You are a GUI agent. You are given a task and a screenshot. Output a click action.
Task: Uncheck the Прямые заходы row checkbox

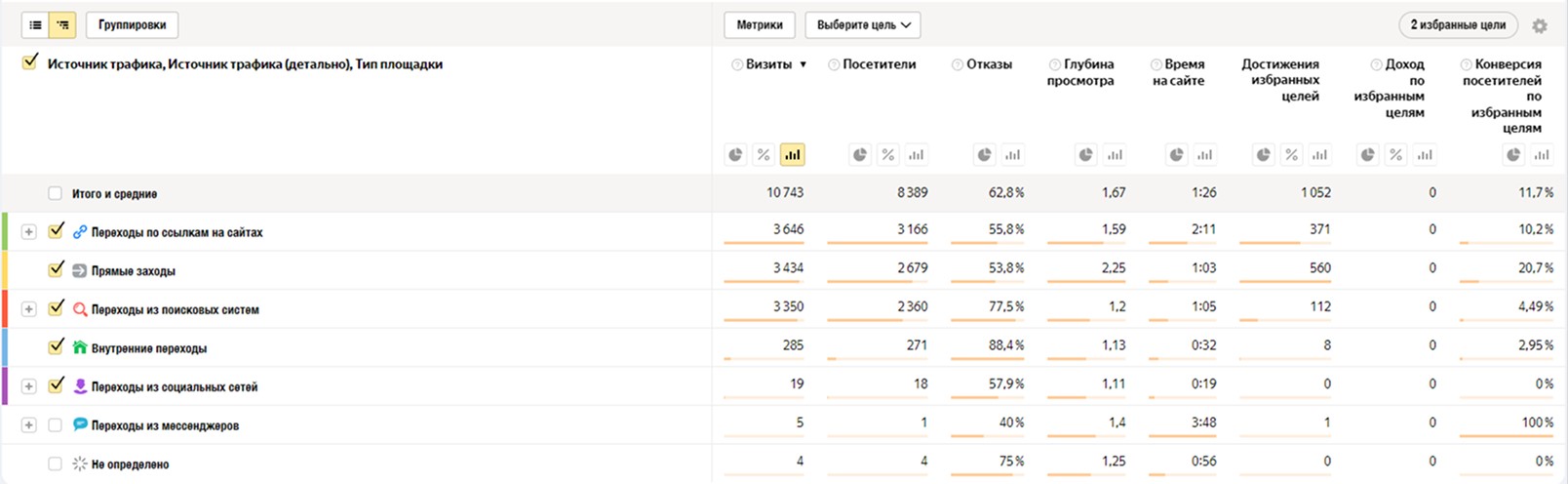point(56,270)
